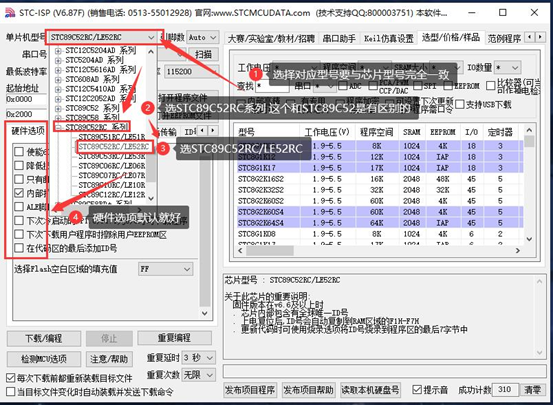Click the left tab scroll arrow beside 范例程序

[530, 37]
